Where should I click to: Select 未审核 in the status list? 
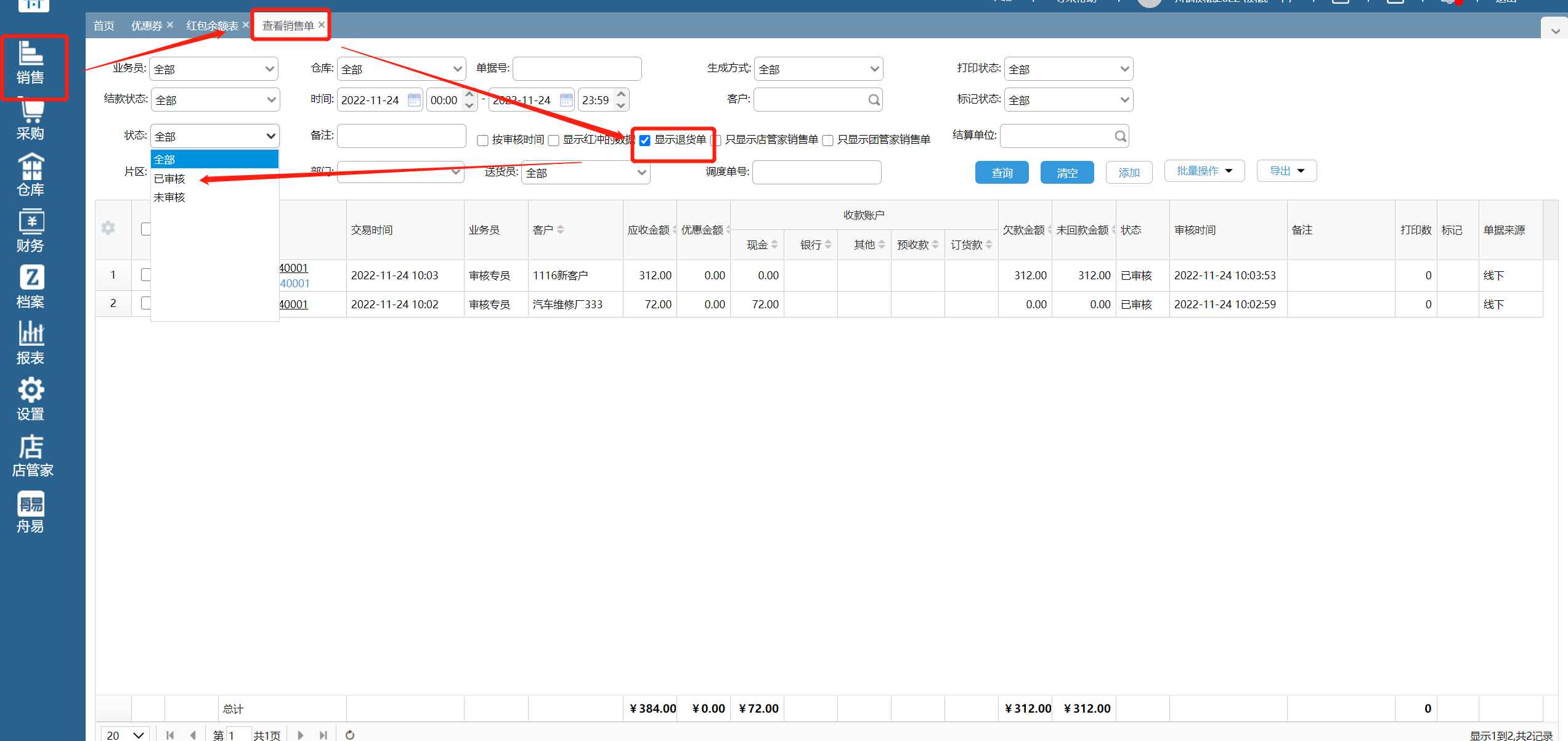[x=214, y=197]
